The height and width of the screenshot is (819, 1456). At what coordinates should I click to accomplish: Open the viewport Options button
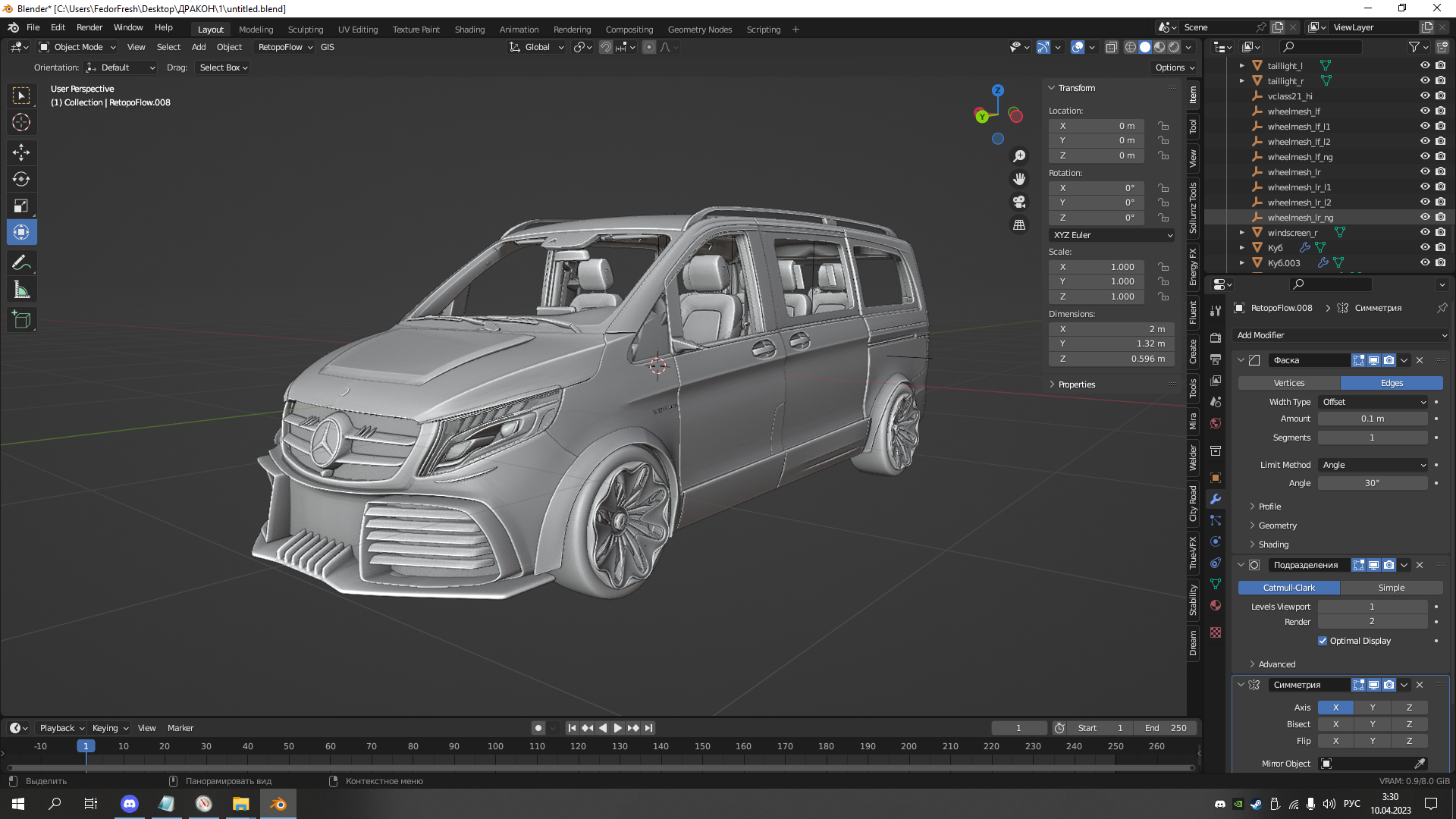1174,67
